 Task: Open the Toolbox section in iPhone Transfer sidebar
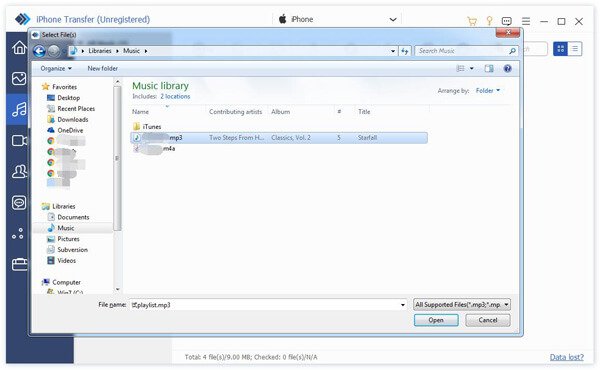pos(19,264)
